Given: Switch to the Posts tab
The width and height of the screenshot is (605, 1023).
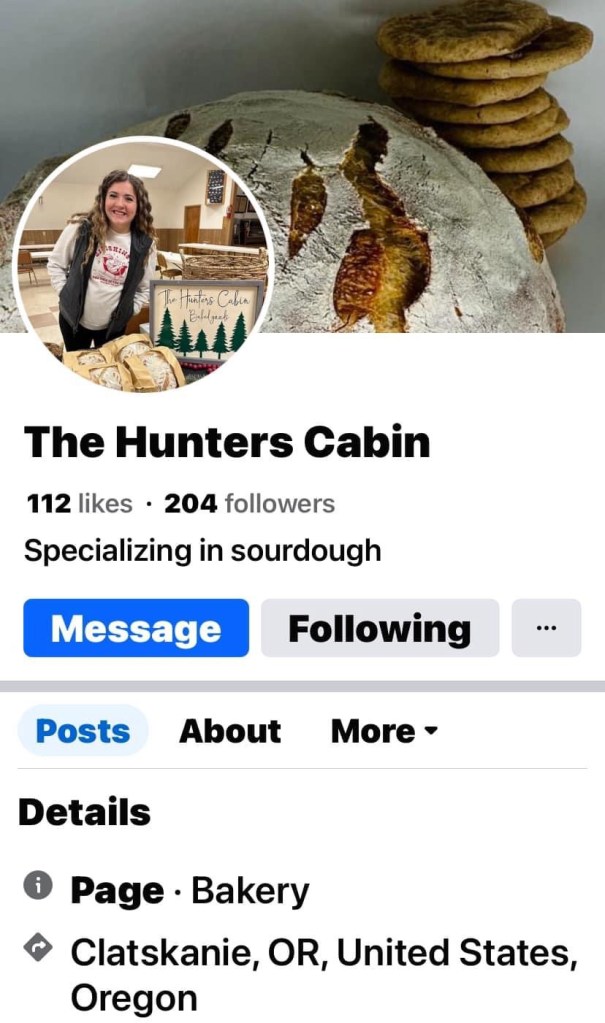Looking at the screenshot, I should [83, 731].
